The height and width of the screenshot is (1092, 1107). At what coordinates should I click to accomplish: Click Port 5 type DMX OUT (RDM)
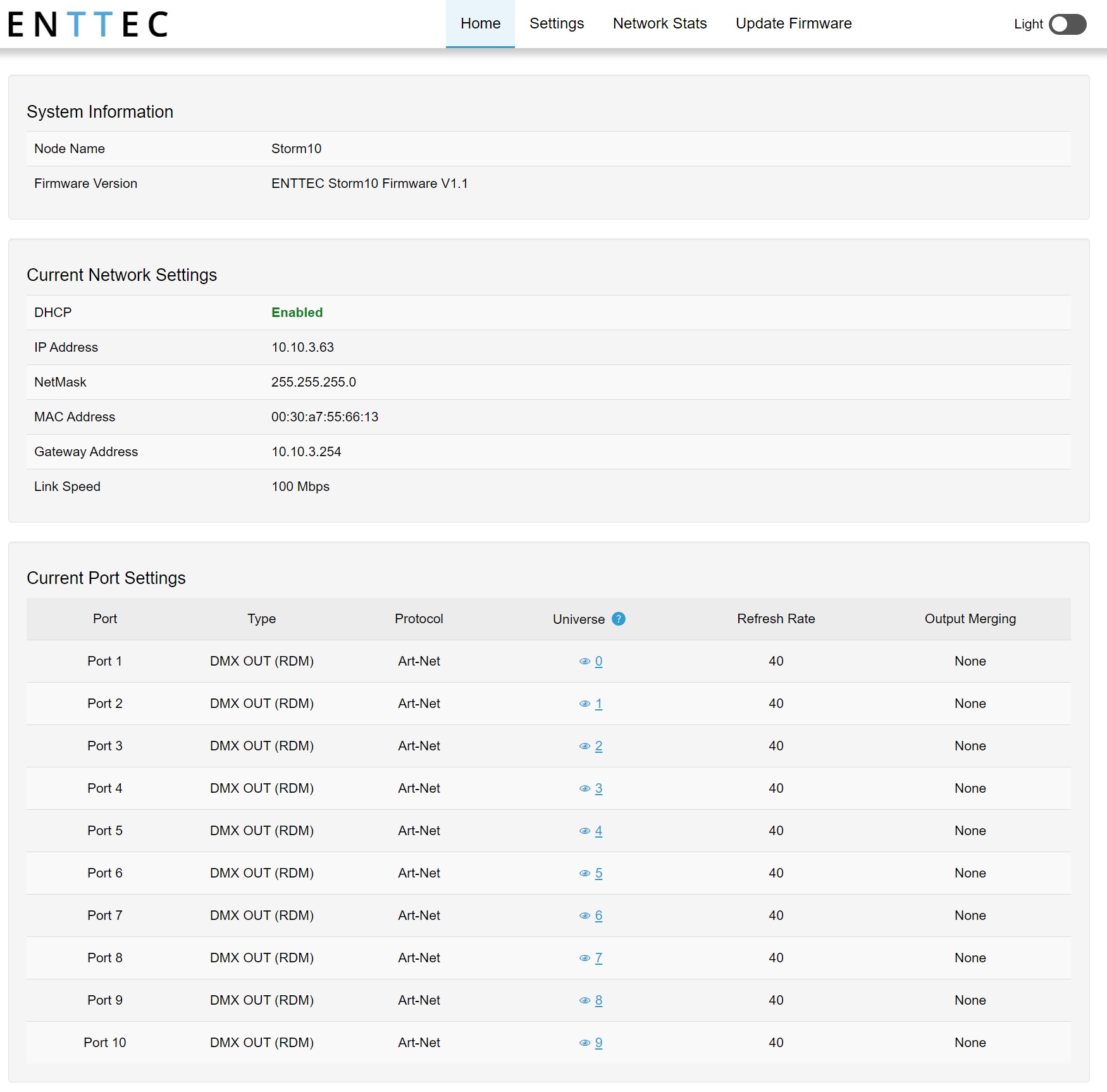261,831
